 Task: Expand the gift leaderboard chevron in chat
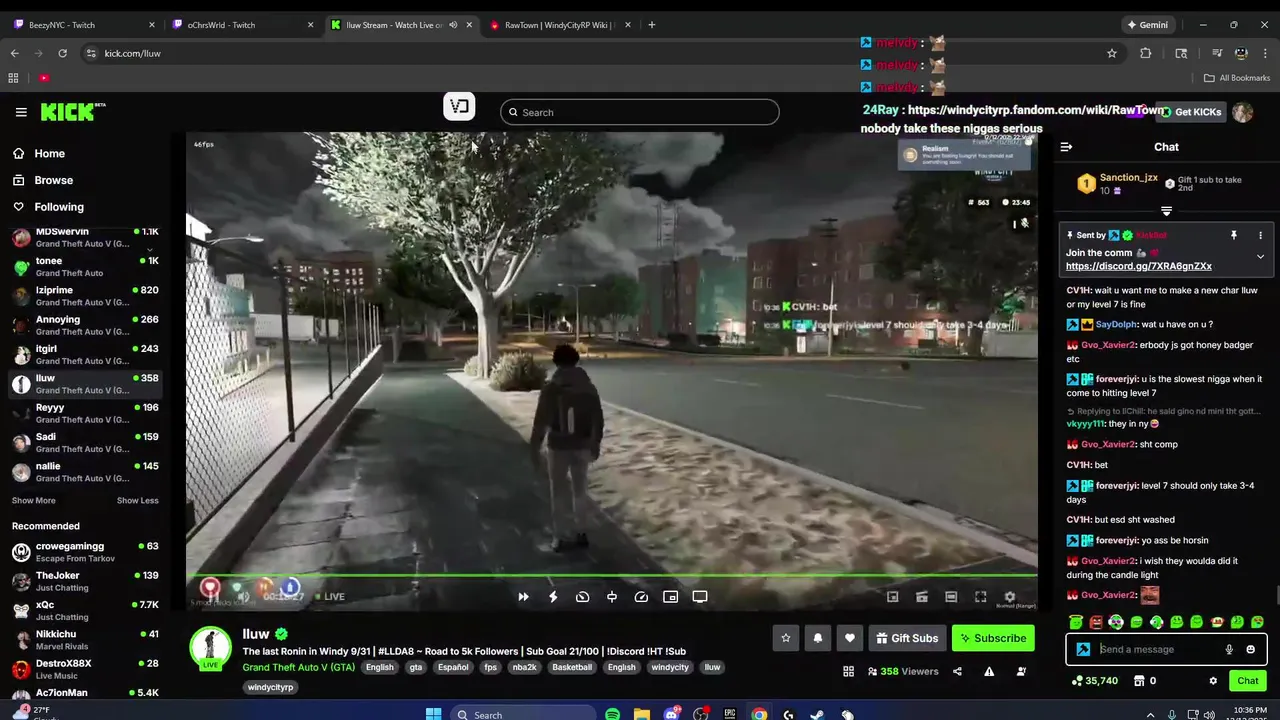(x=1166, y=211)
